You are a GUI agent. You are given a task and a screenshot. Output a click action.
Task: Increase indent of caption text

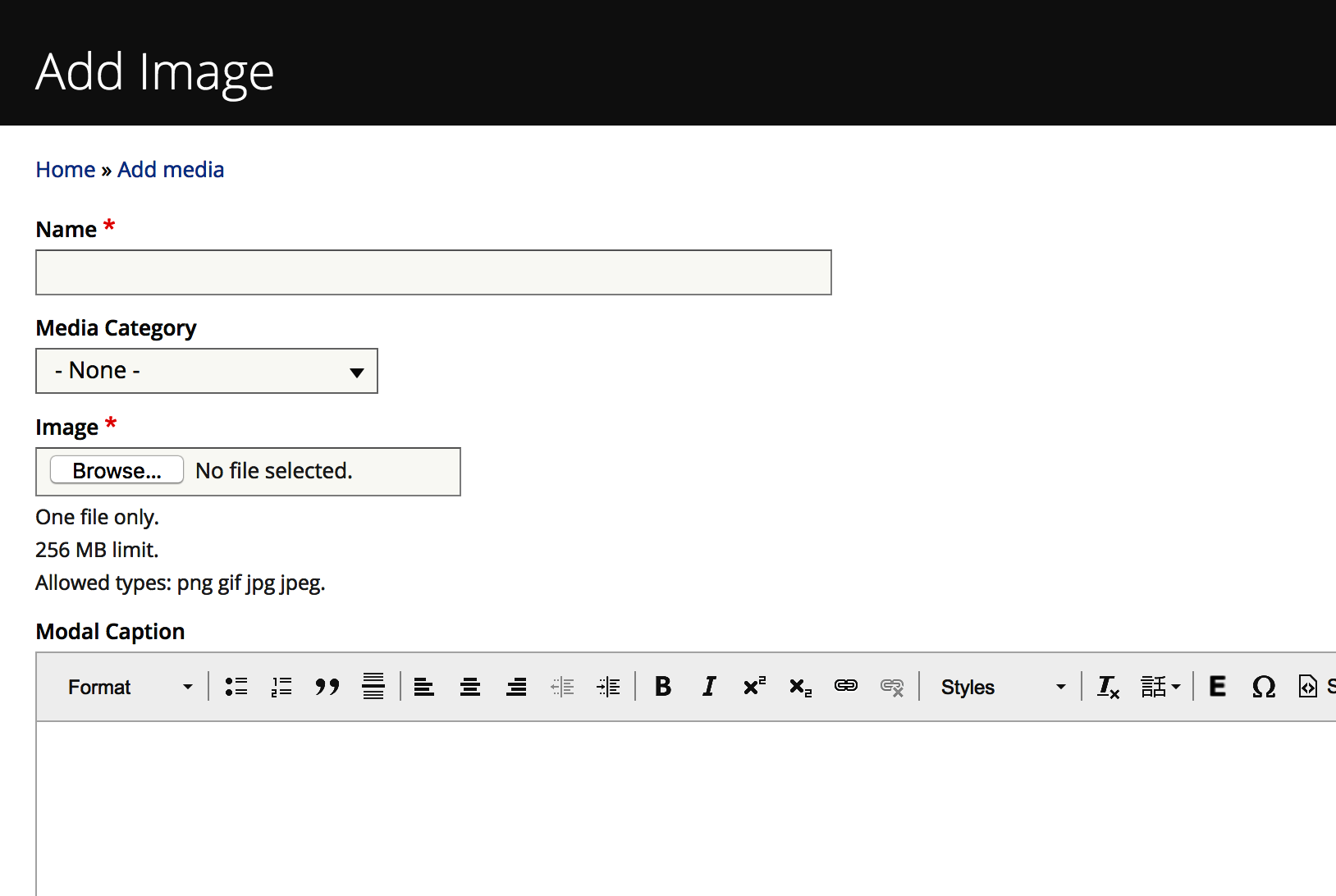(608, 687)
